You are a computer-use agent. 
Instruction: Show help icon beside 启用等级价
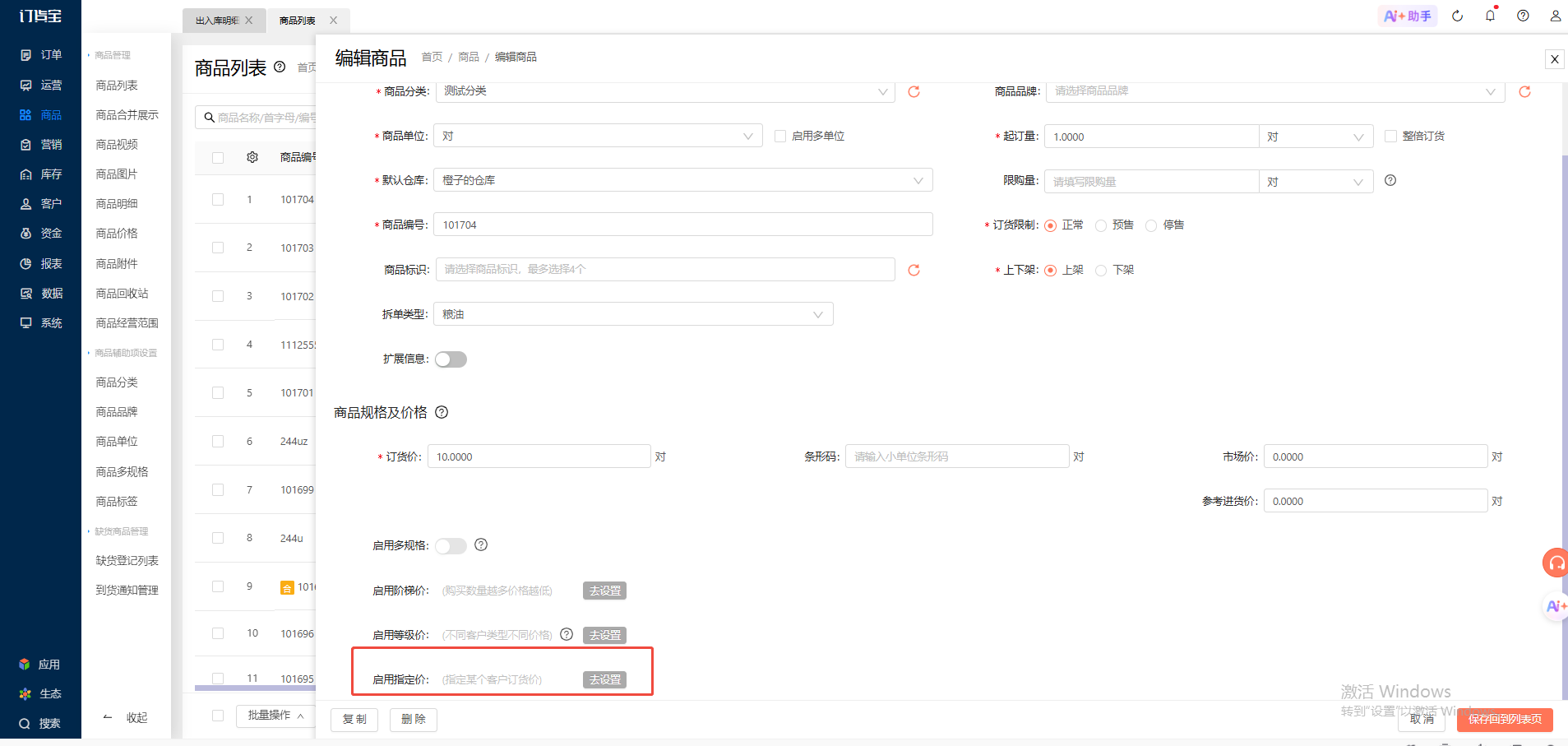tap(567, 634)
